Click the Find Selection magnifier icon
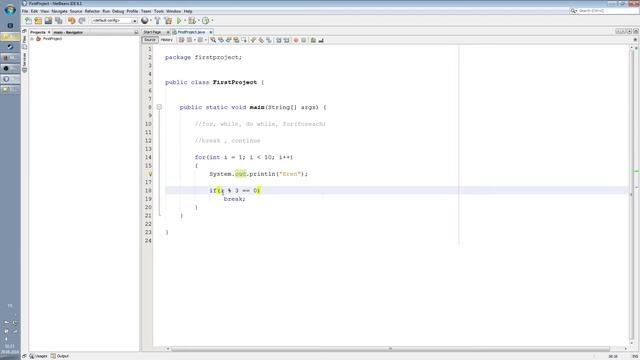Viewport: 640px width, 360px height. point(213,40)
